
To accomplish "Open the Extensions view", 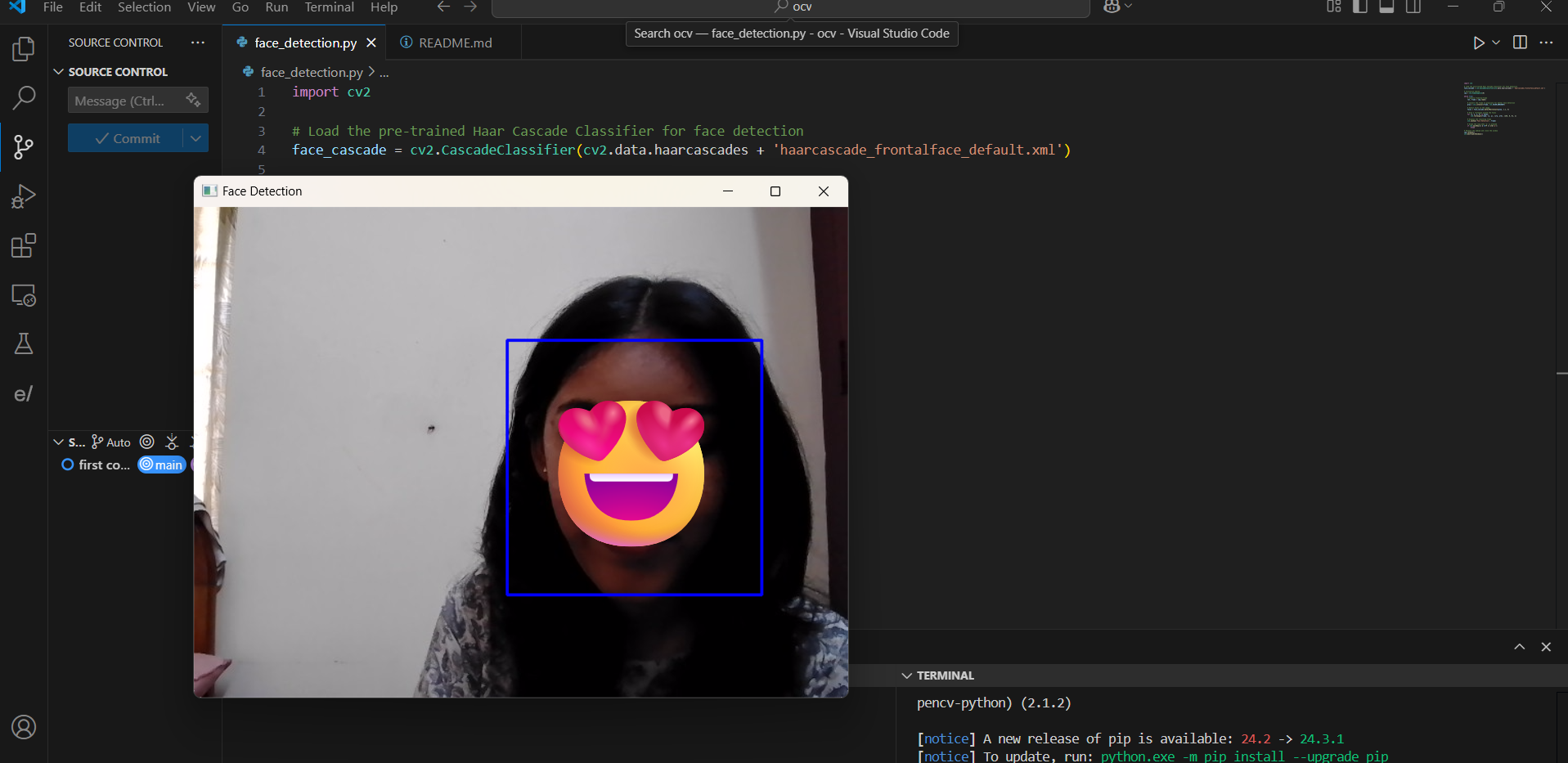I will pyautogui.click(x=24, y=245).
